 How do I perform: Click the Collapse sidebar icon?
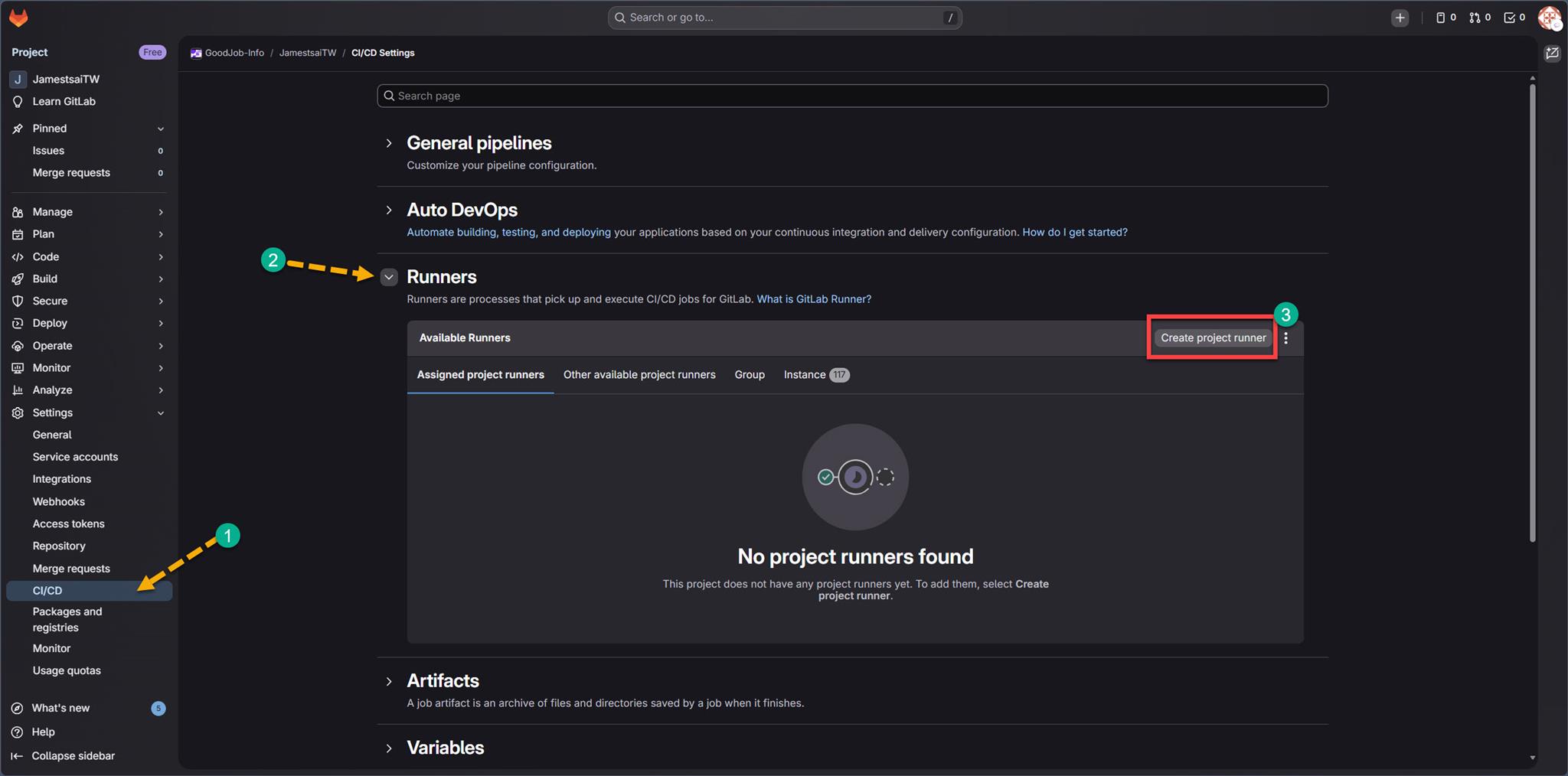click(x=17, y=756)
